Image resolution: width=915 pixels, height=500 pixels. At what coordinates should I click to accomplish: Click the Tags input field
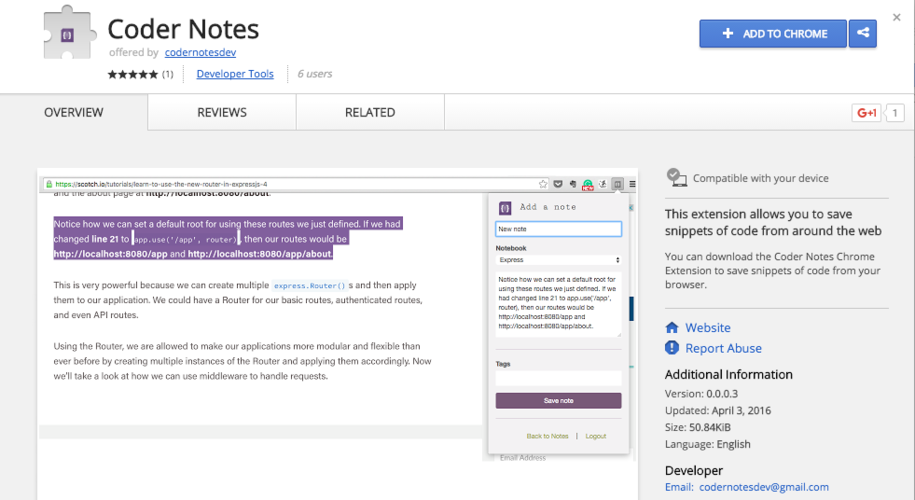[558, 378]
